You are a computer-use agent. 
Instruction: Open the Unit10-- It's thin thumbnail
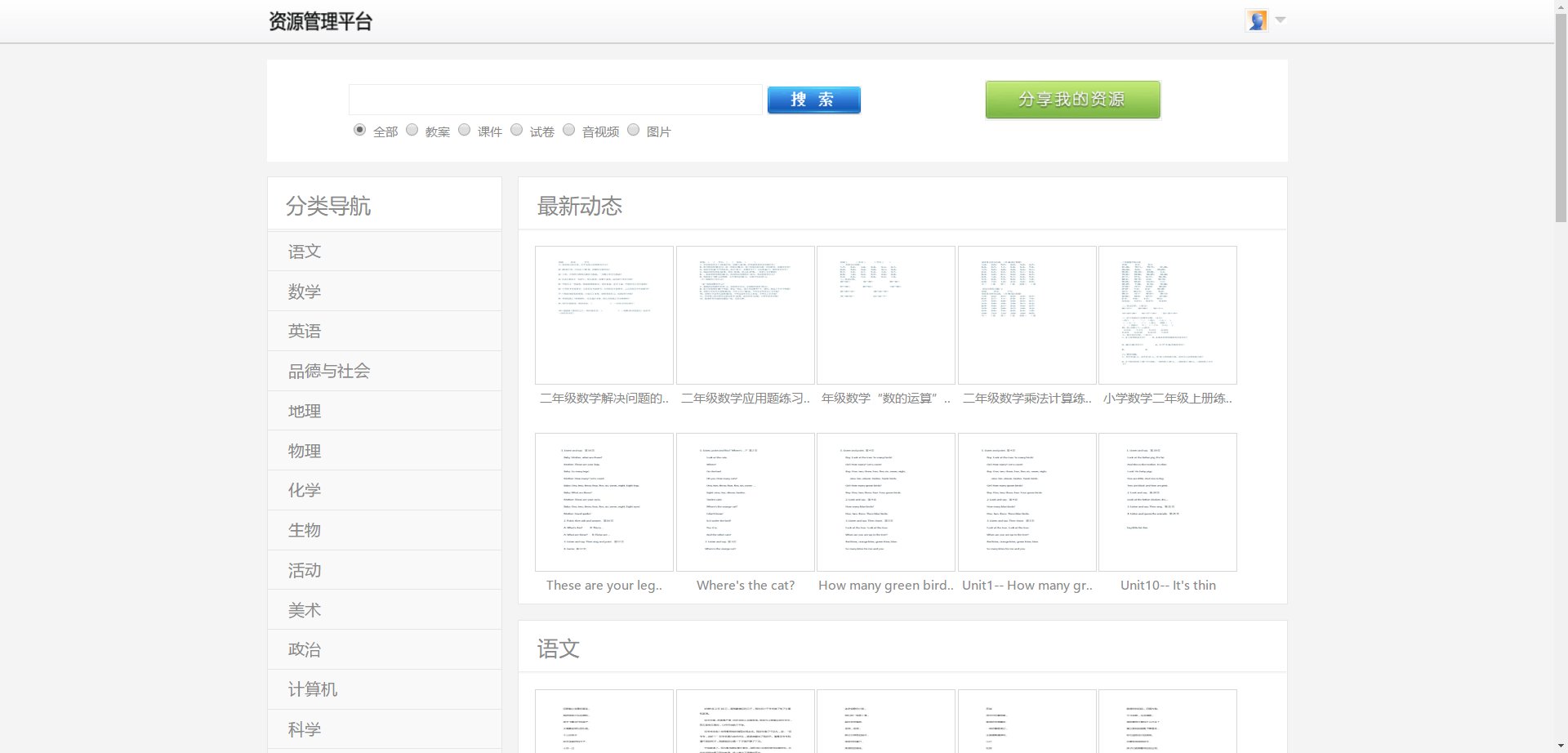[1168, 502]
